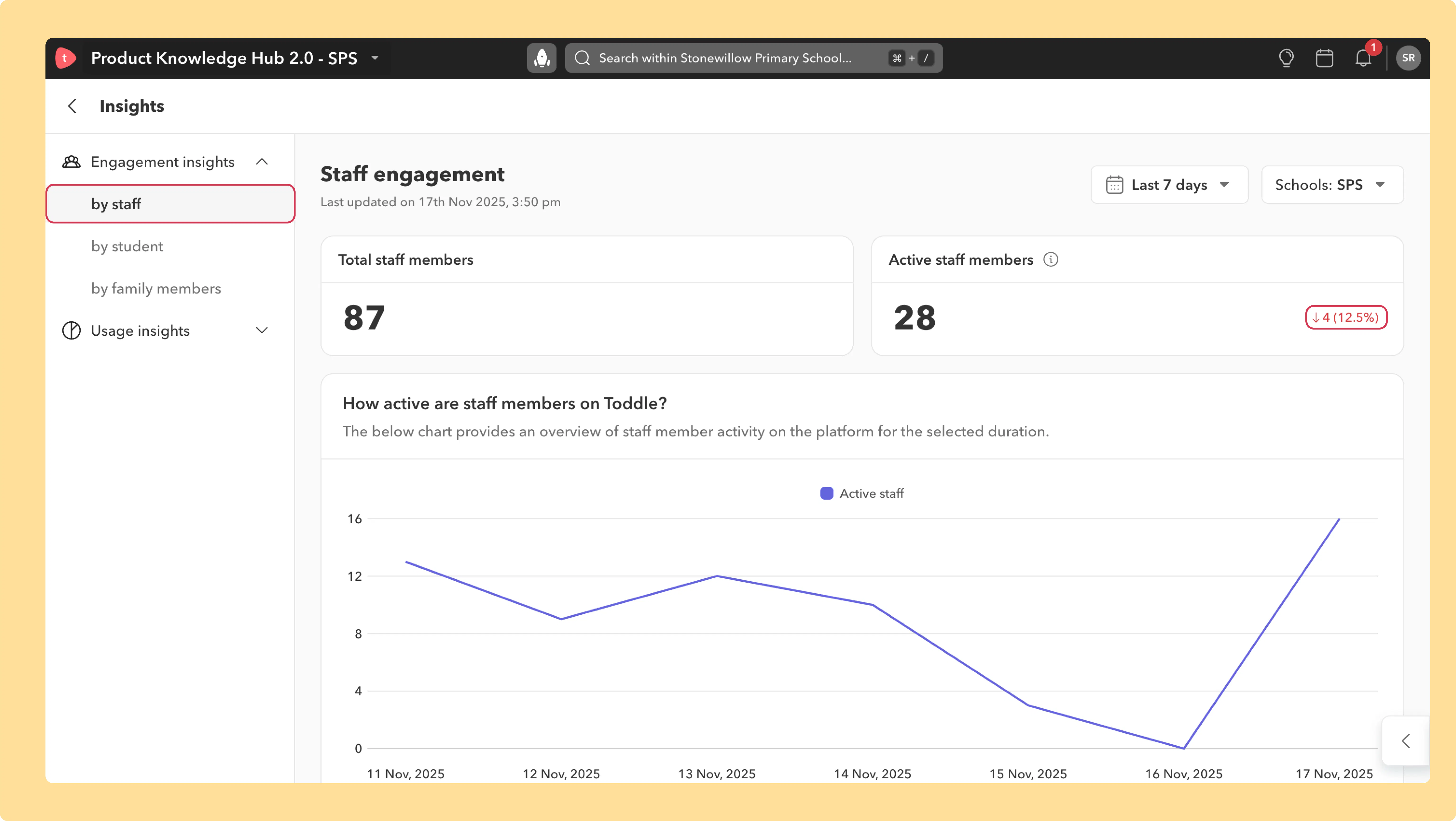
Task: Click the Total staff members count 87
Action: [x=364, y=317]
